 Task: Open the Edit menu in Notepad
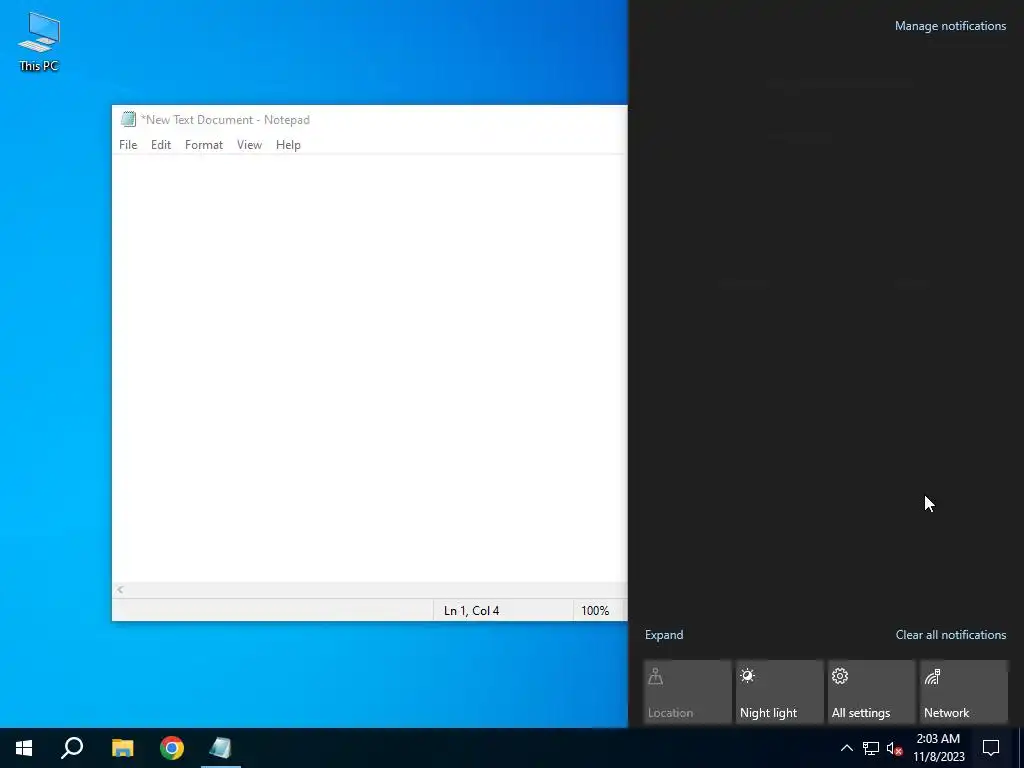pyautogui.click(x=161, y=145)
